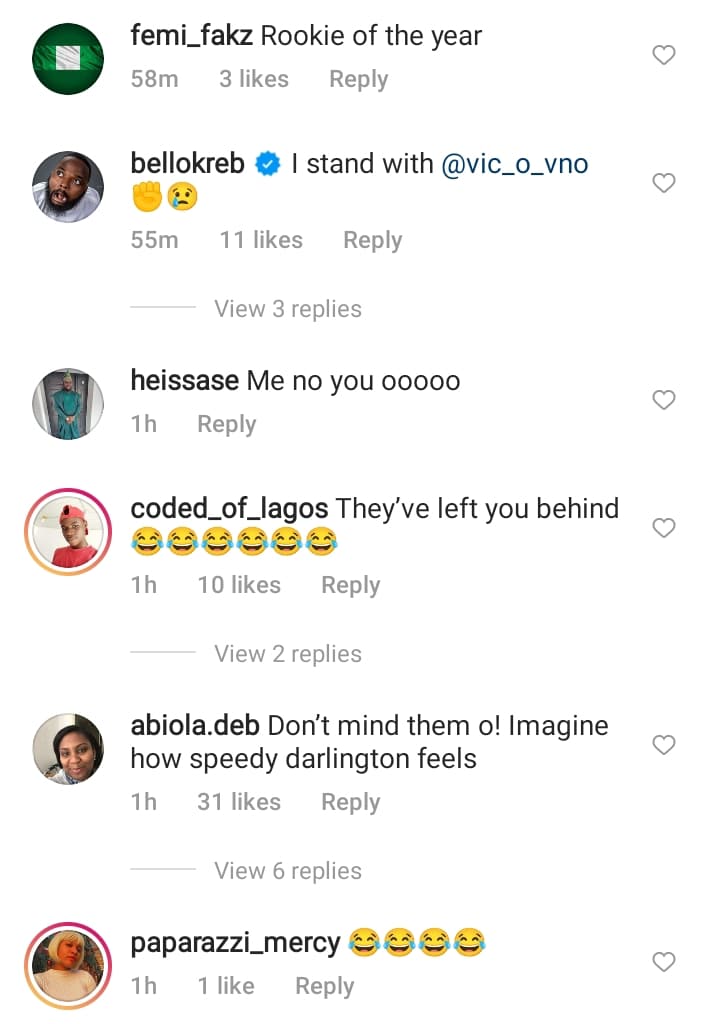Open bellokreb's profile avatar
Viewport: 720px width, 1024px height.
tap(68, 186)
